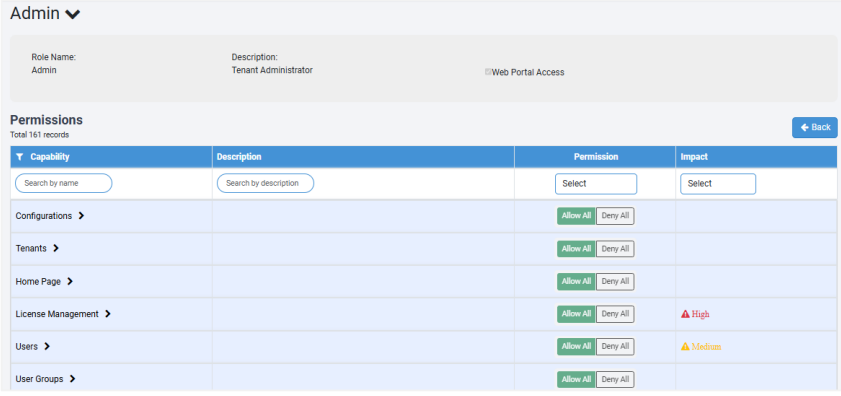
Task: Allow All permissions for User Groups
Action: tap(576, 379)
